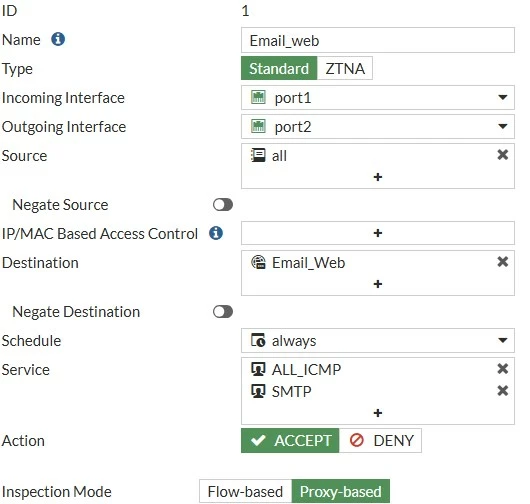This screenshot has height=504, width=530.
Task: Remove the ALL_ICMP service entry
Action: [x=503, y=368]
